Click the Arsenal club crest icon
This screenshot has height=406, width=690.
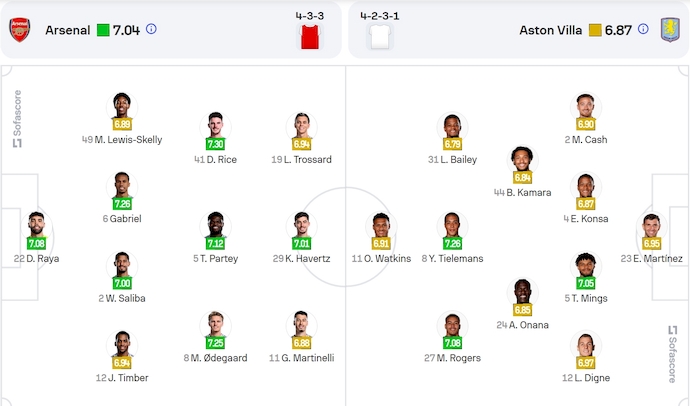(20, 29)
